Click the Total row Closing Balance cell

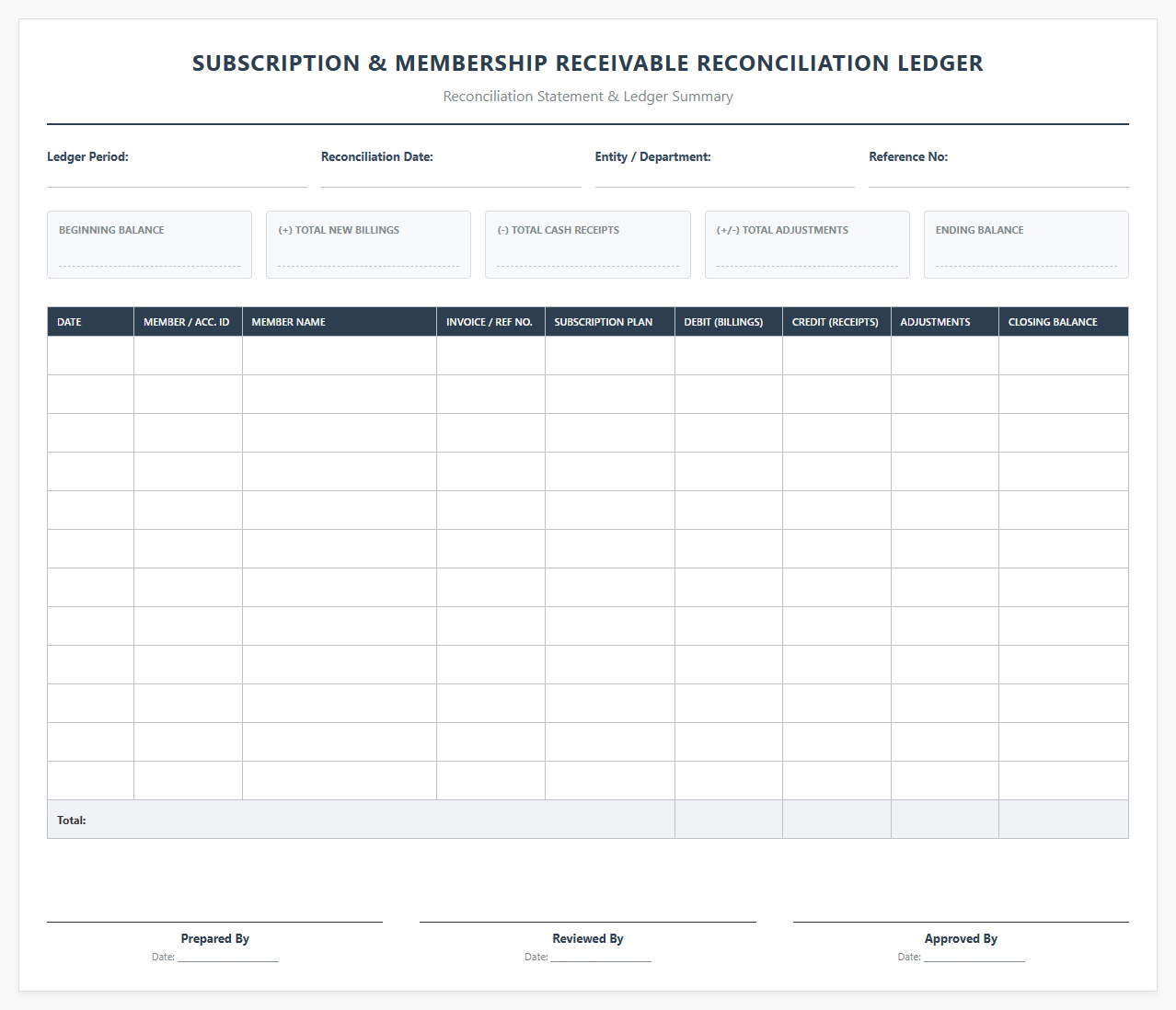(1064, 820)
